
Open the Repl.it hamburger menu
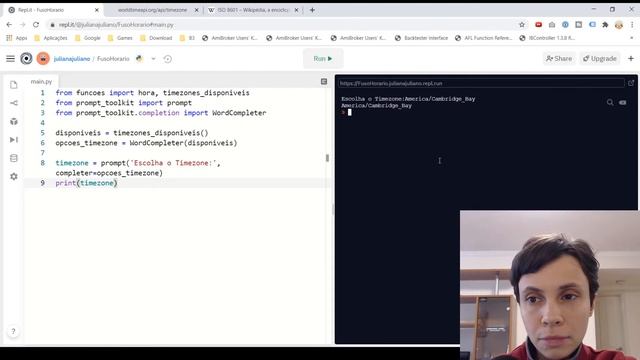11,59
